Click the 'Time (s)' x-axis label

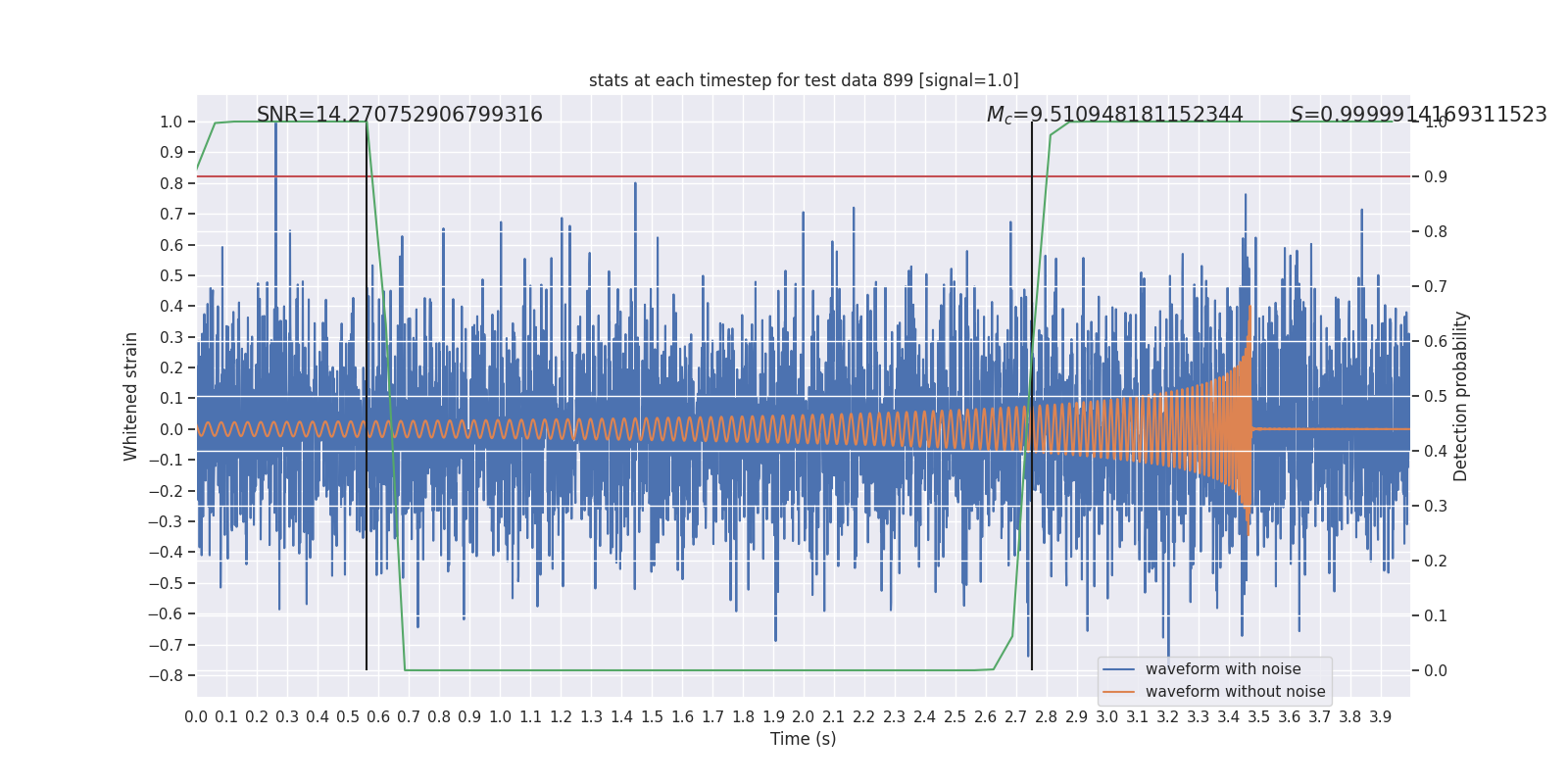pos(803,739)
